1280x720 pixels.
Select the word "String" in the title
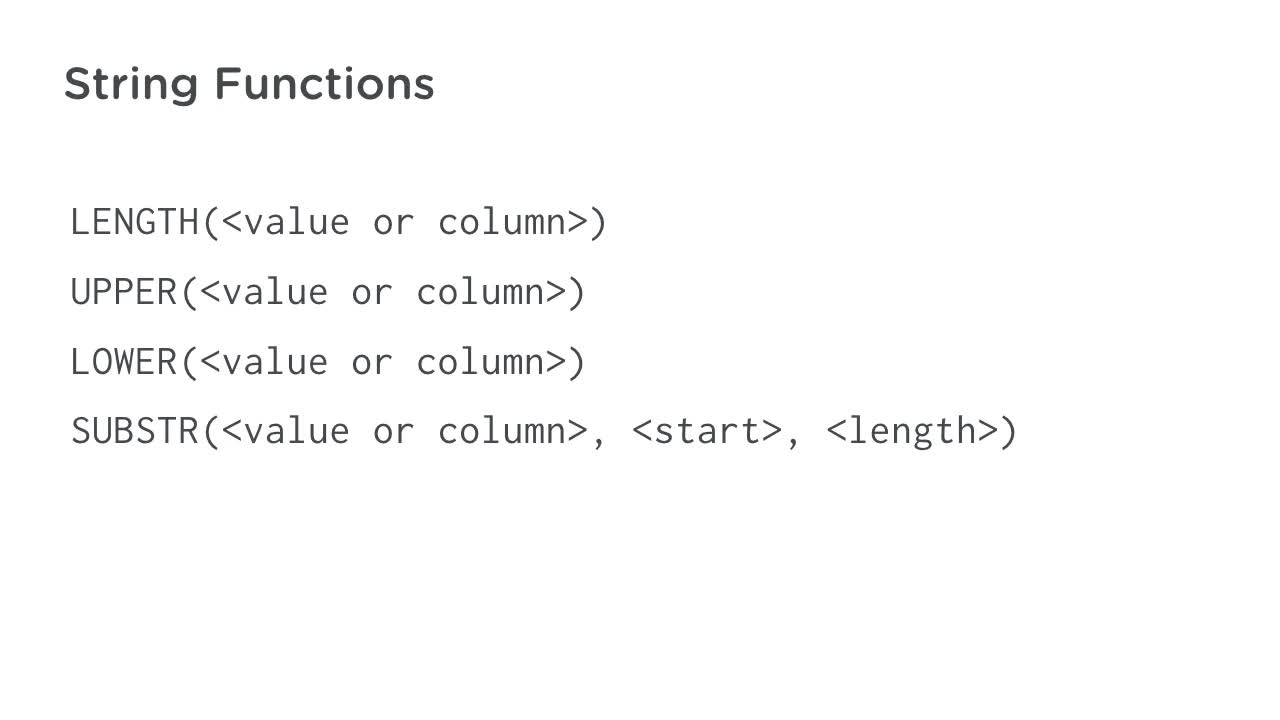click(131, 86)
